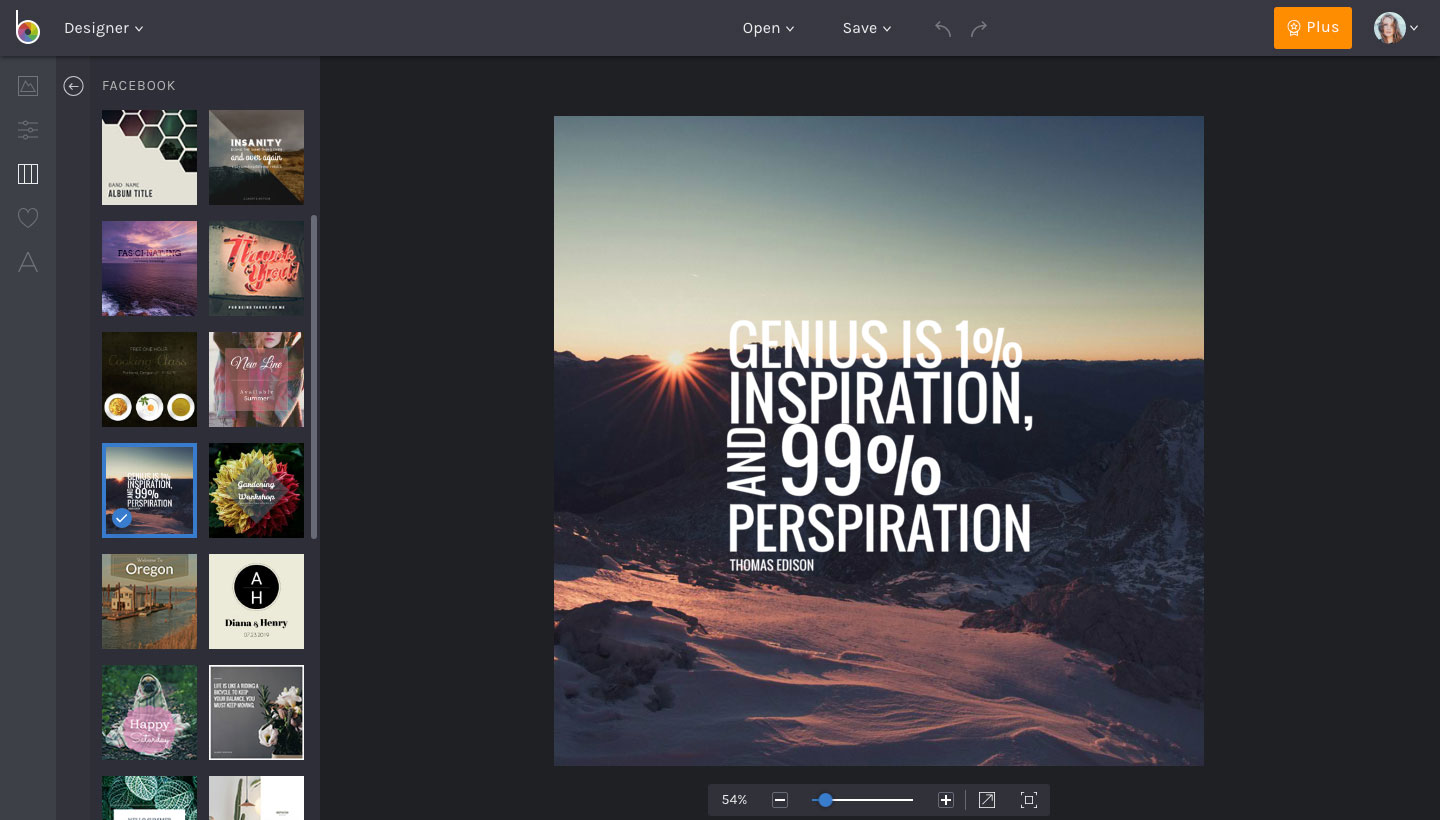Click the BeFunky logo icon
Image resolution: width=1440 pixels, height=820 pixels.
(28, 28)
